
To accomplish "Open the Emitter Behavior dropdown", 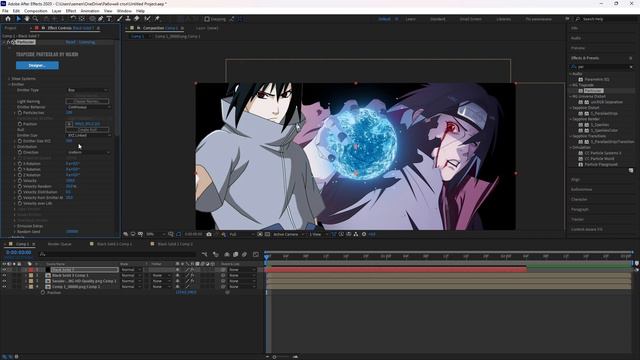I will tap(88, 107).
